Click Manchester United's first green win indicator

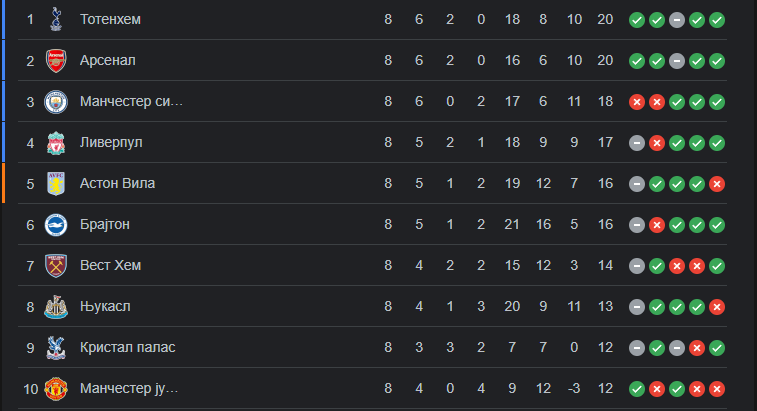pos(636,389)
